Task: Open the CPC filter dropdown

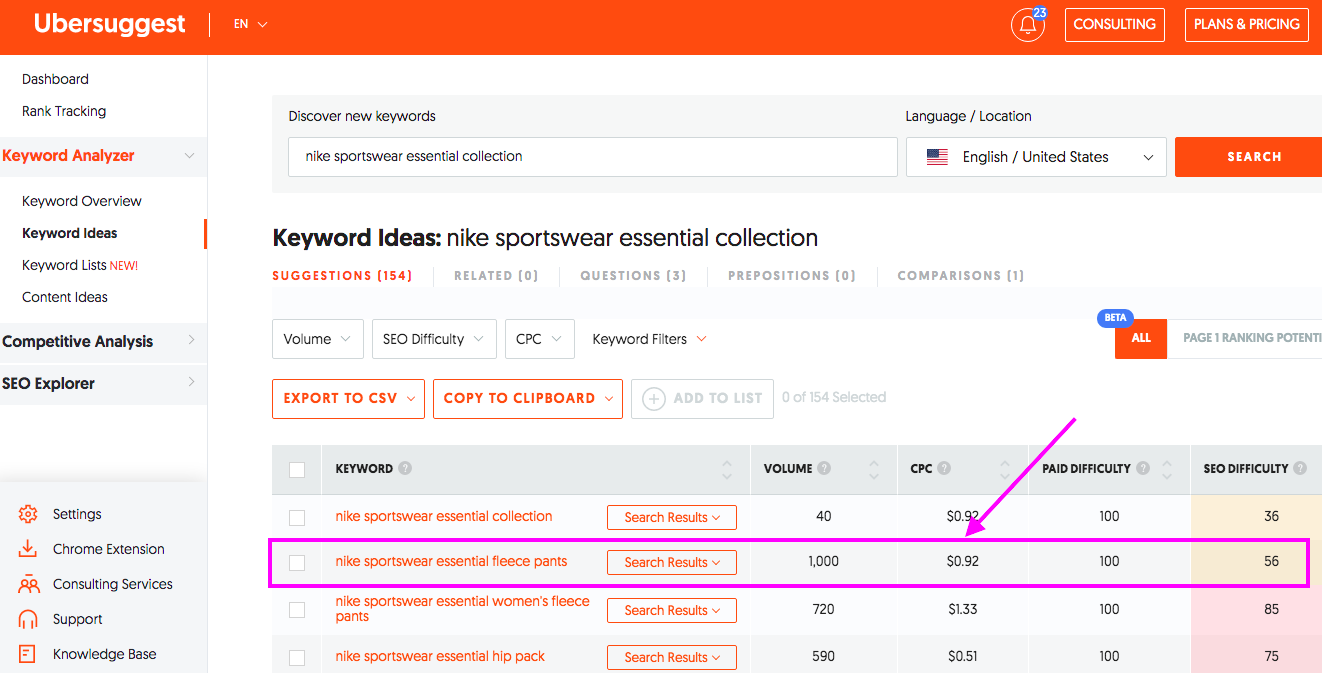Action: [540, 339]
